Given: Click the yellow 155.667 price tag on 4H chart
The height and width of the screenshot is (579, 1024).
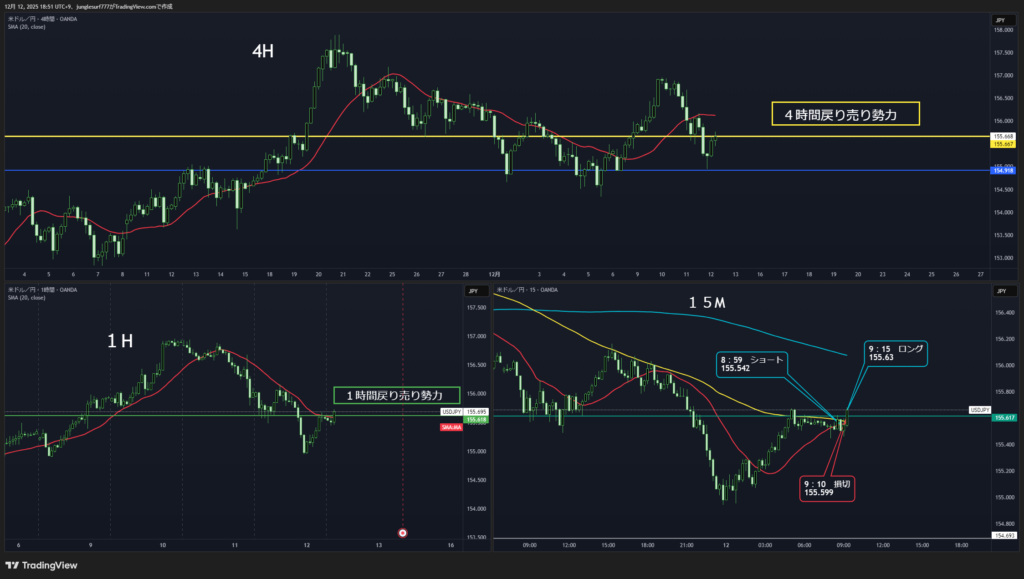Looking at the screenshot, I should 1003,143.
